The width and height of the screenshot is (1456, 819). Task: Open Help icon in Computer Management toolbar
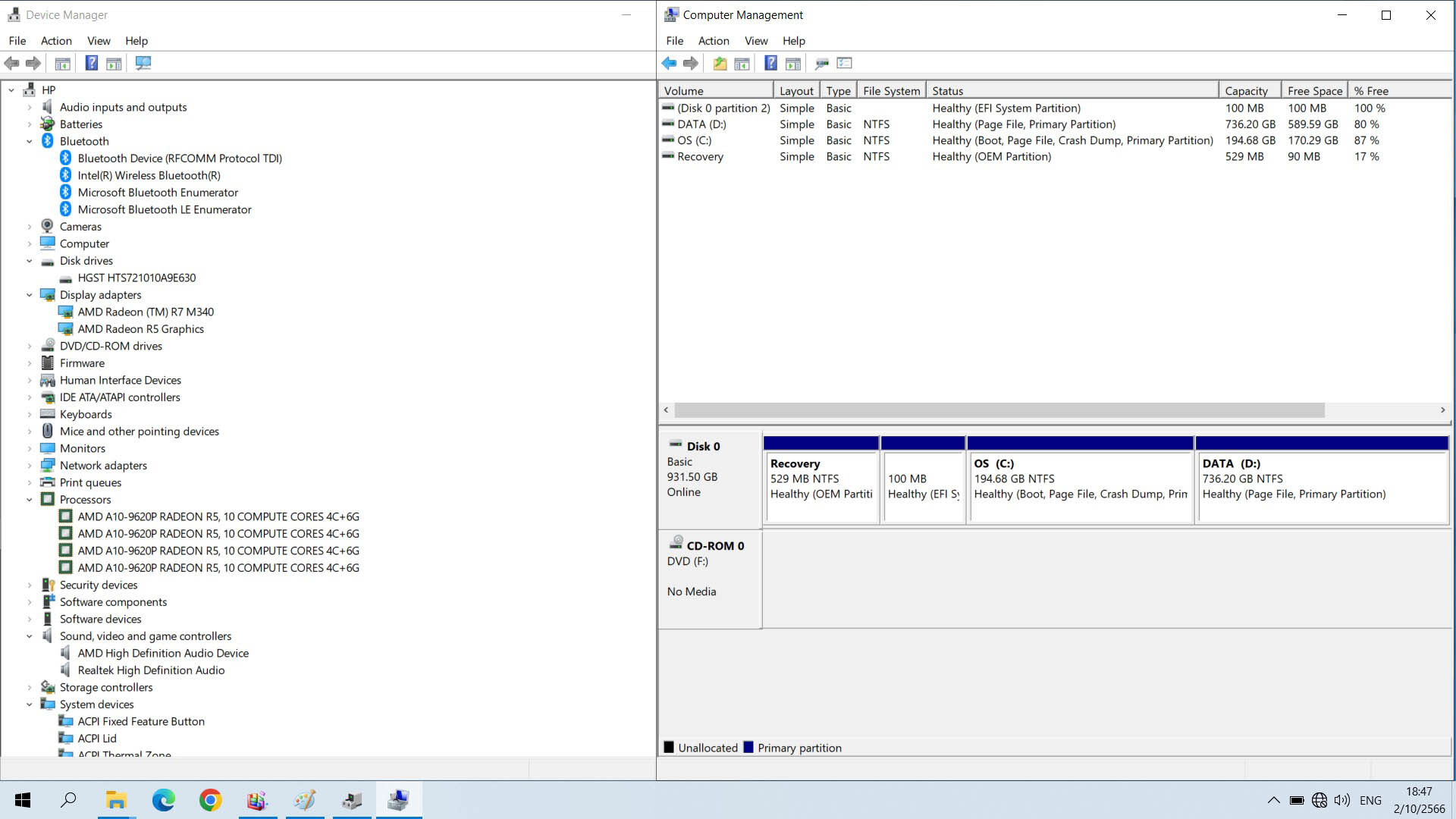coord(770,64)
